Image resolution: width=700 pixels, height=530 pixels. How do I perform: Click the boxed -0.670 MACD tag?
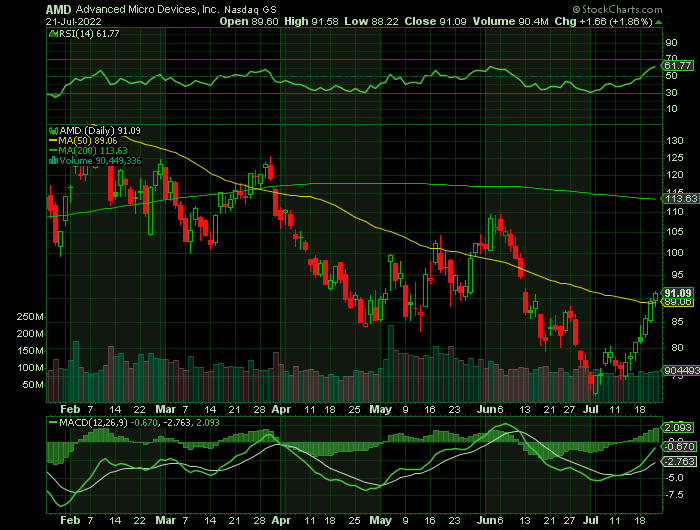pyautogui.click(x=679, y=447)
